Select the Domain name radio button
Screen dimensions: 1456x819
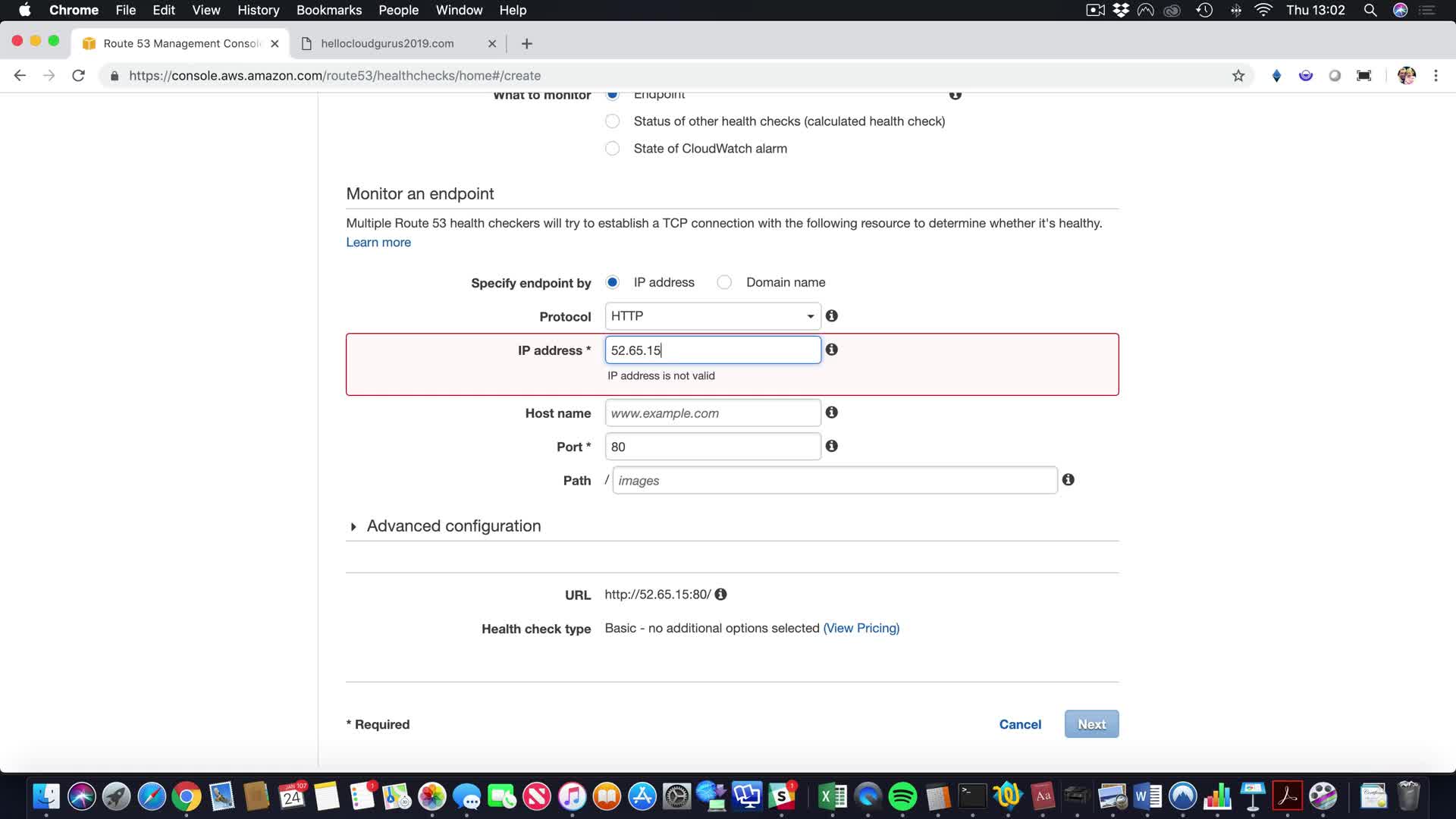[x=724, y=282]
